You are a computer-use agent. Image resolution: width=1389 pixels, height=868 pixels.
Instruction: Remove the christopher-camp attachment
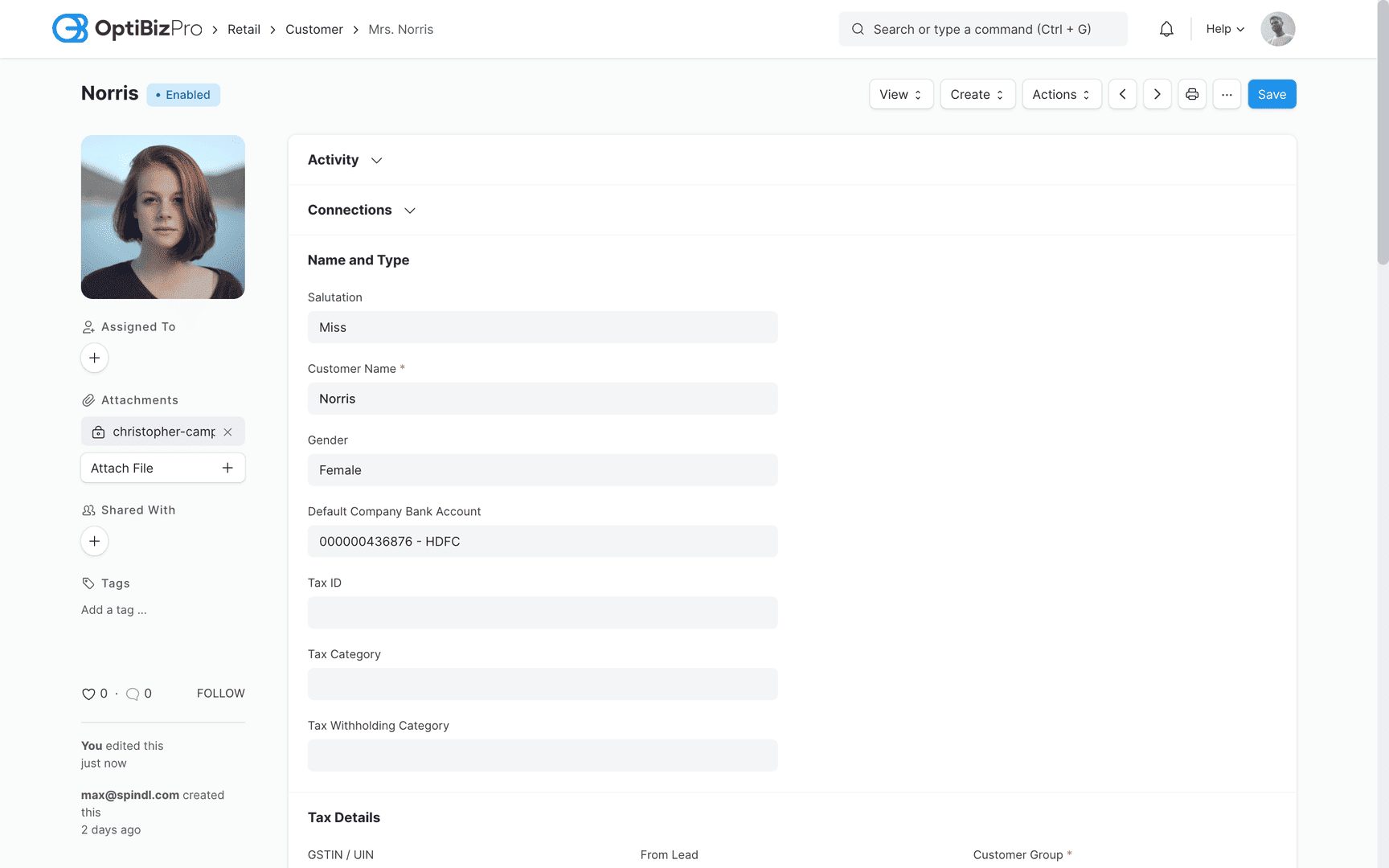click(x=228, y=432)
